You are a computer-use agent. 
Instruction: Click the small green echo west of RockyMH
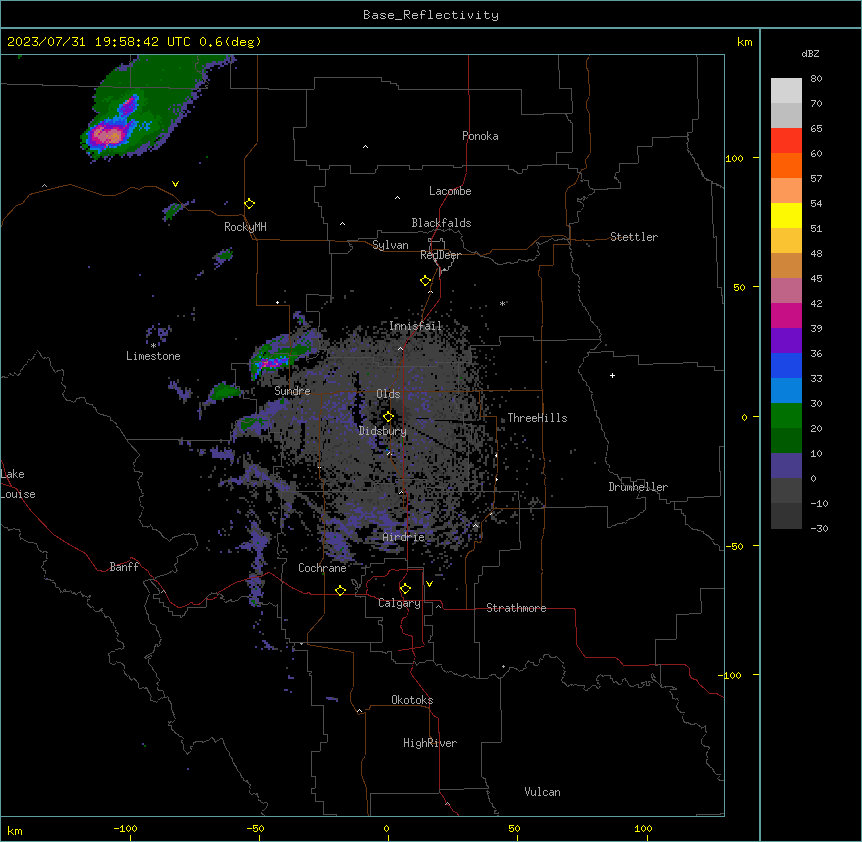coord(175,209)
